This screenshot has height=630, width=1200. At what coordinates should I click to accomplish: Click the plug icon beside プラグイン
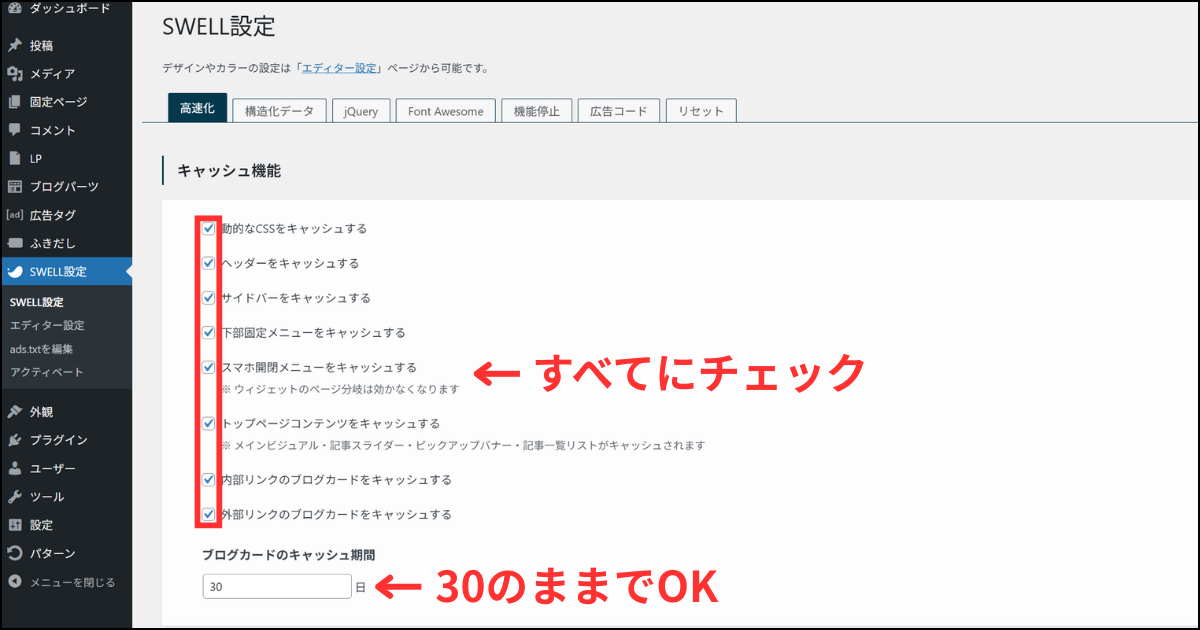coord(15,440)
